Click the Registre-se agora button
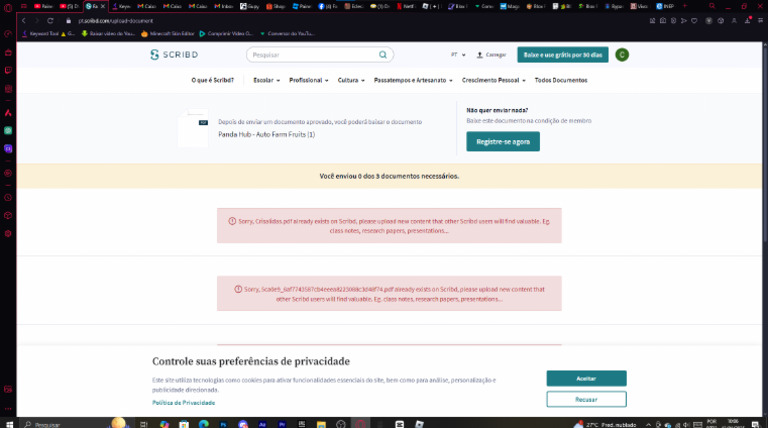This screenshot has width=768, height=428. click(x=503, y=142)
